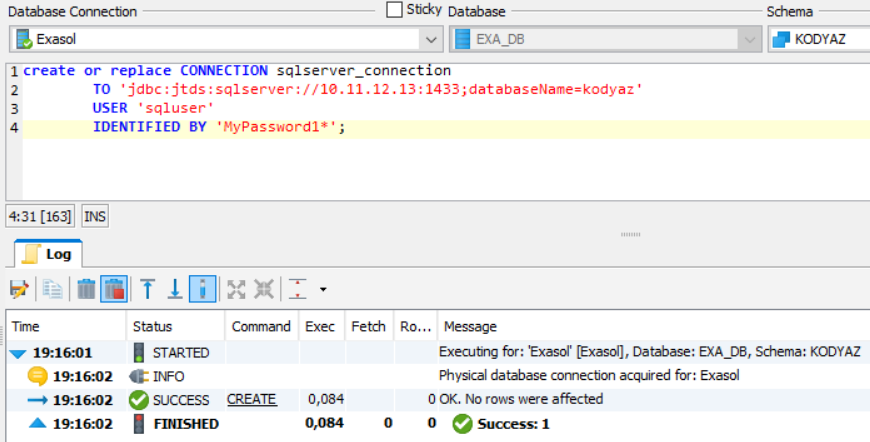Click the green check next to Success: 1
The height and width of the screenshot is (442, 870).
point(462,424)
